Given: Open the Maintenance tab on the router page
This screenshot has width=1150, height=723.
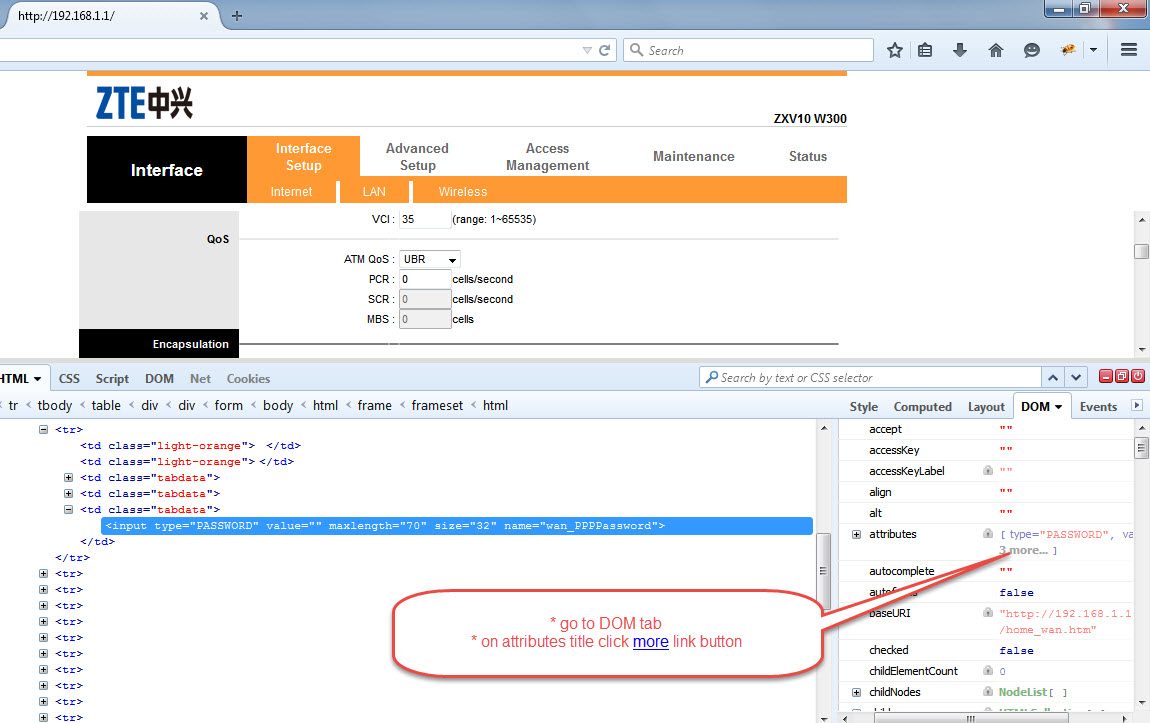Looking at the screenshot, I should [x=693, y=156].
